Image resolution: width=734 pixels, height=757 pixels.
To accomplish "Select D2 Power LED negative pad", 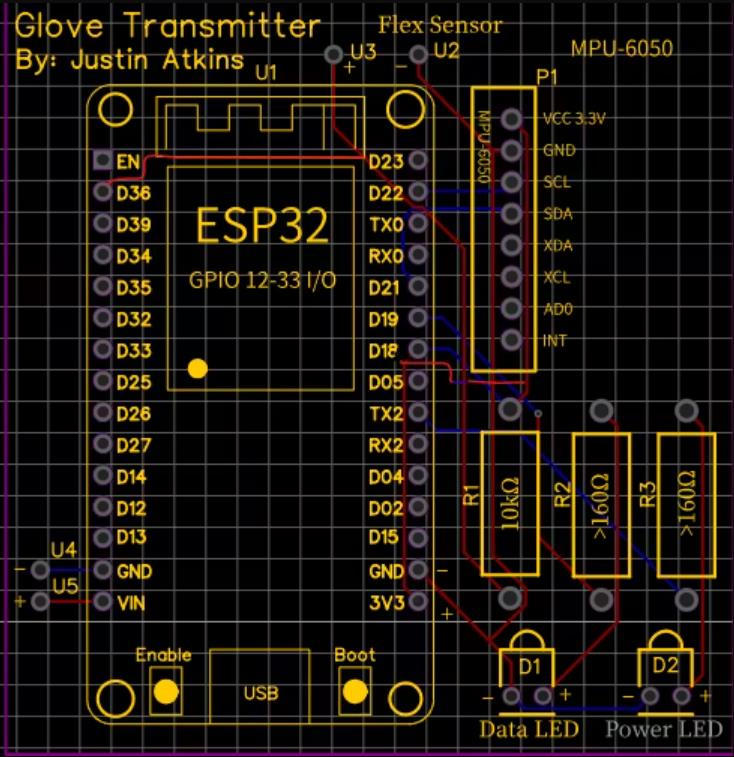I will coord(650,696).
